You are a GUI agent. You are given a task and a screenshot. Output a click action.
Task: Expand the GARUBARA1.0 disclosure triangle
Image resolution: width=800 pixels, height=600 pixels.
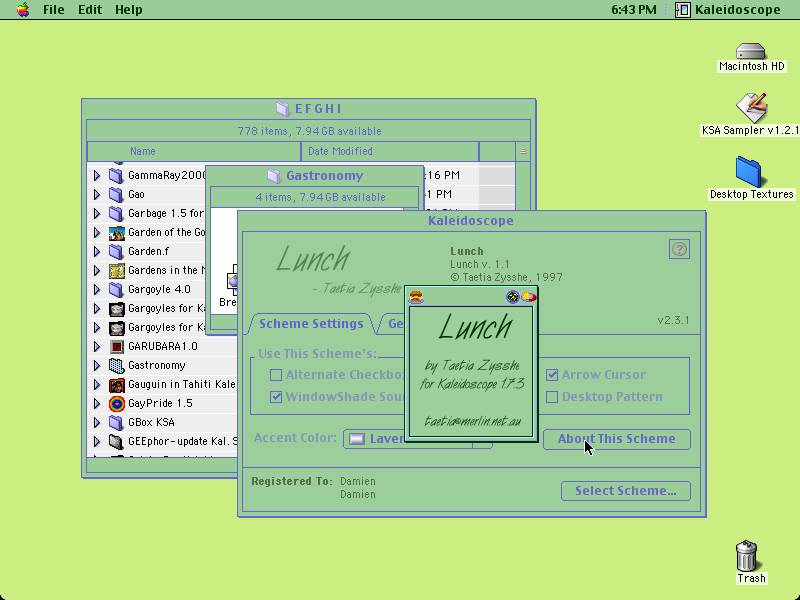pyautogui.click(x=97, y=346)
